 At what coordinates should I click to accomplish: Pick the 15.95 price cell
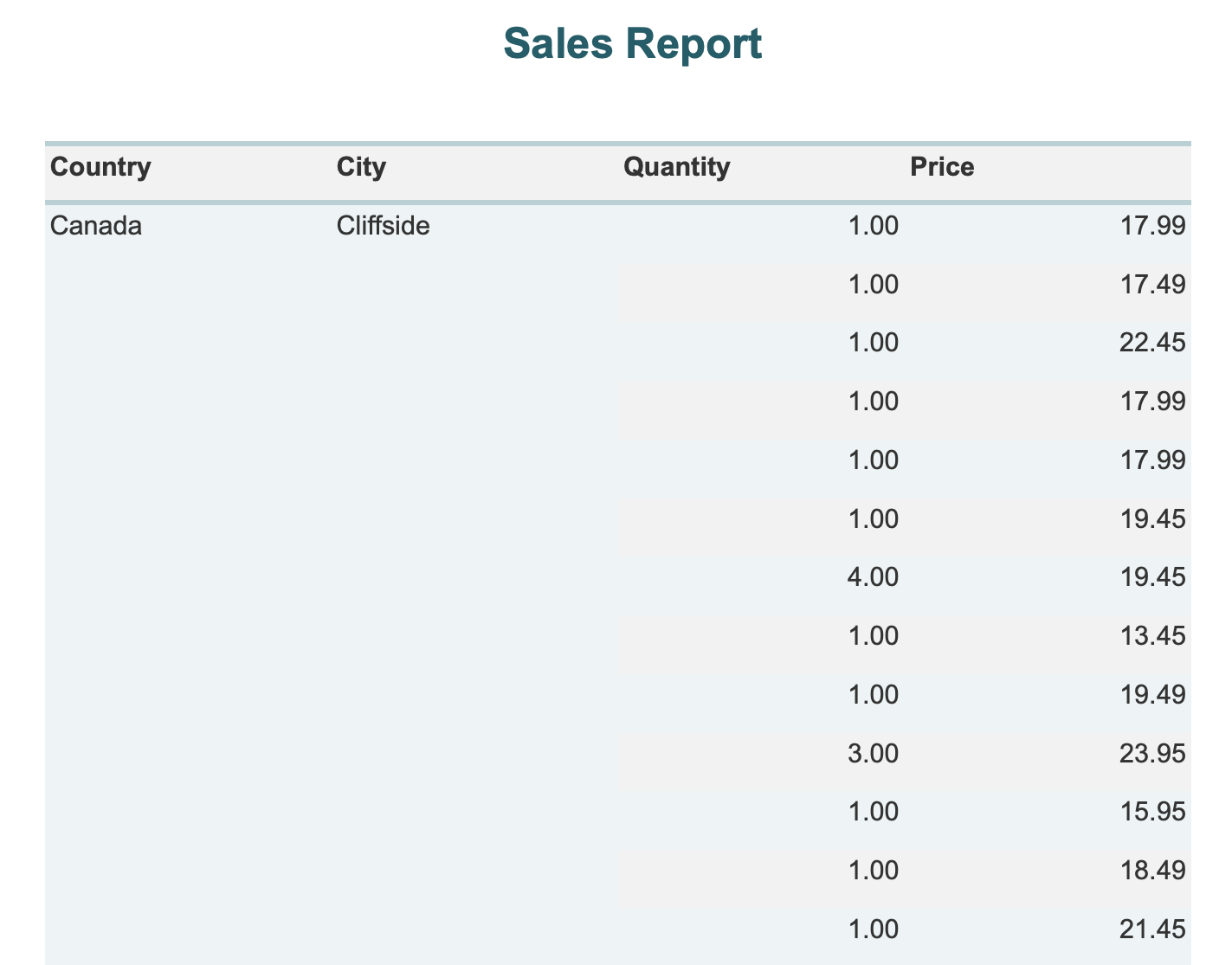1152,812
